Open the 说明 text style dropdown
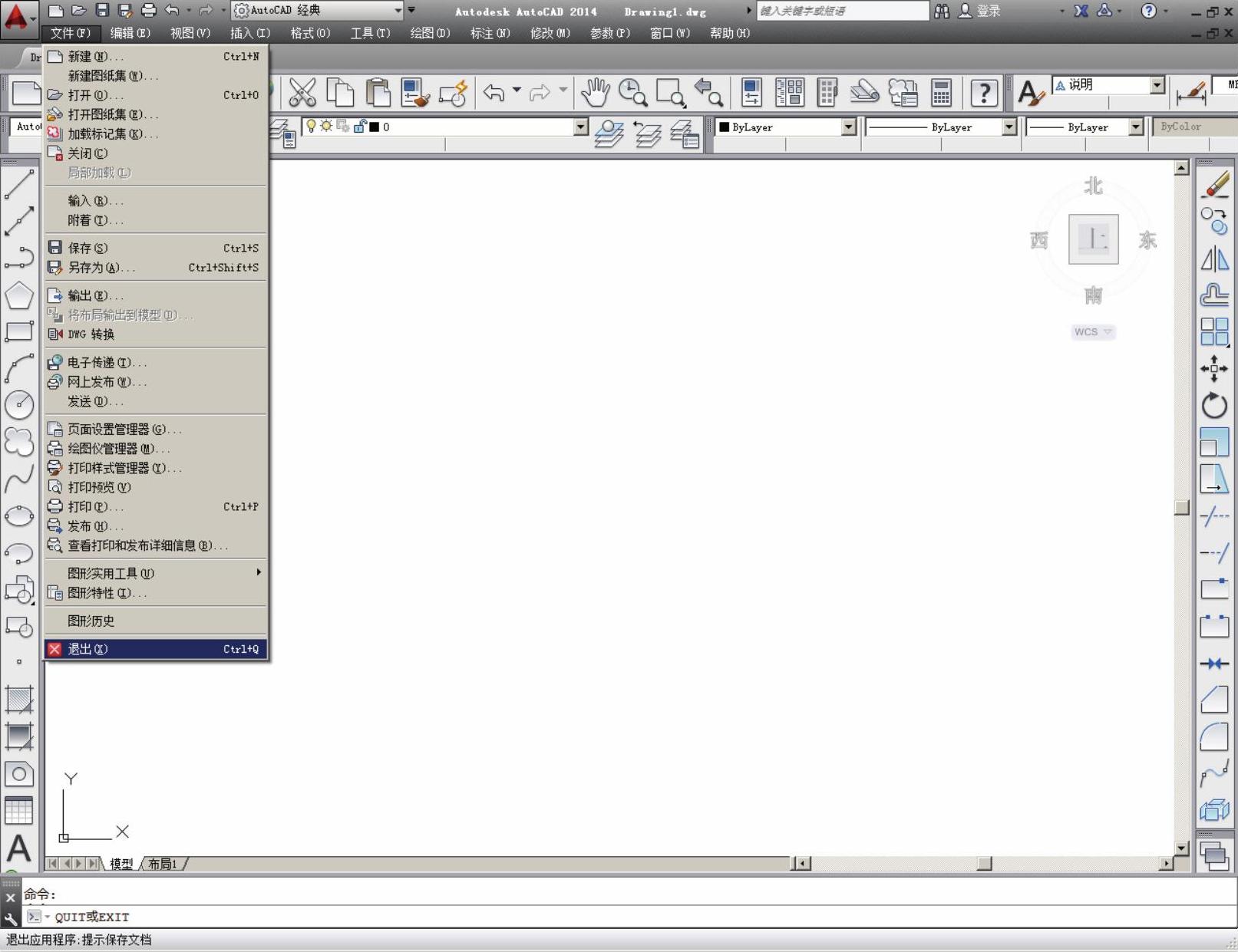 1157,85
